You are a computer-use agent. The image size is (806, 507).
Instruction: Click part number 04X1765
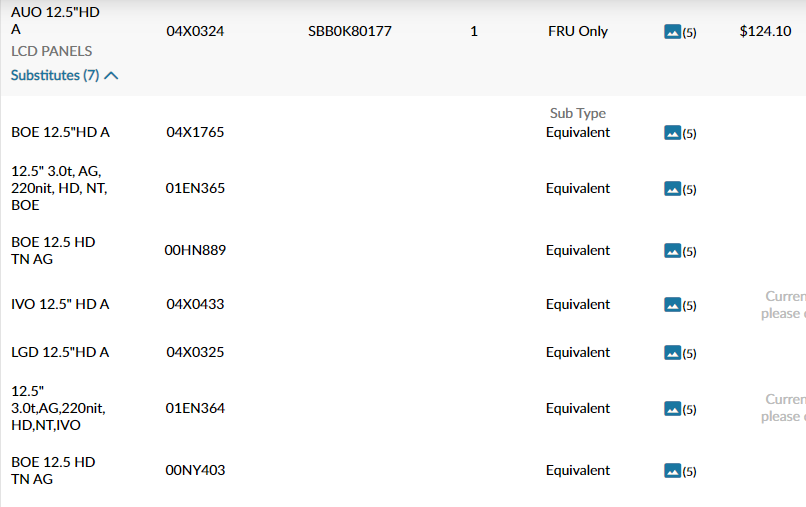(195, 132)
